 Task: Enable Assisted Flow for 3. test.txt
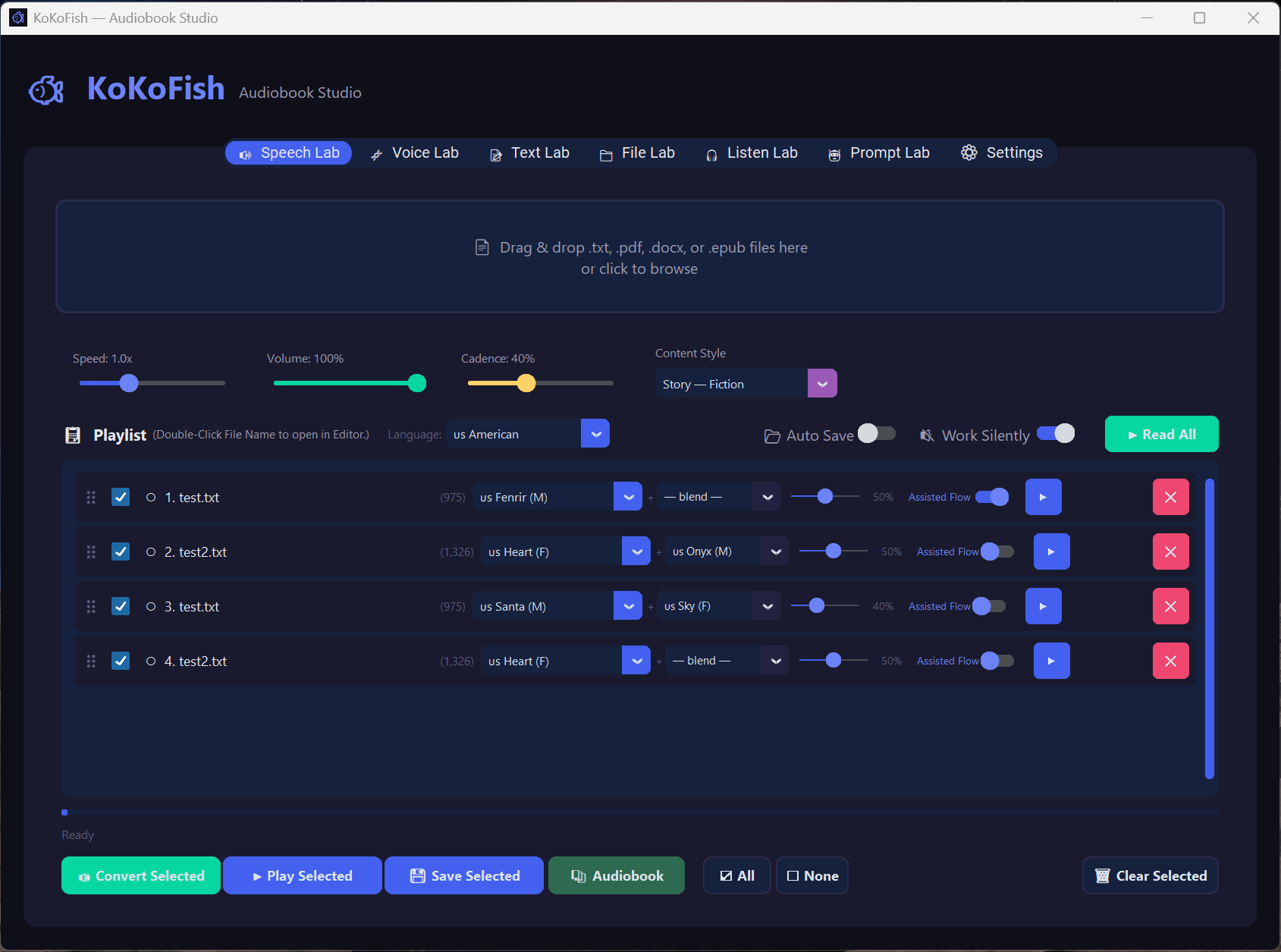[x=989, y=606]
